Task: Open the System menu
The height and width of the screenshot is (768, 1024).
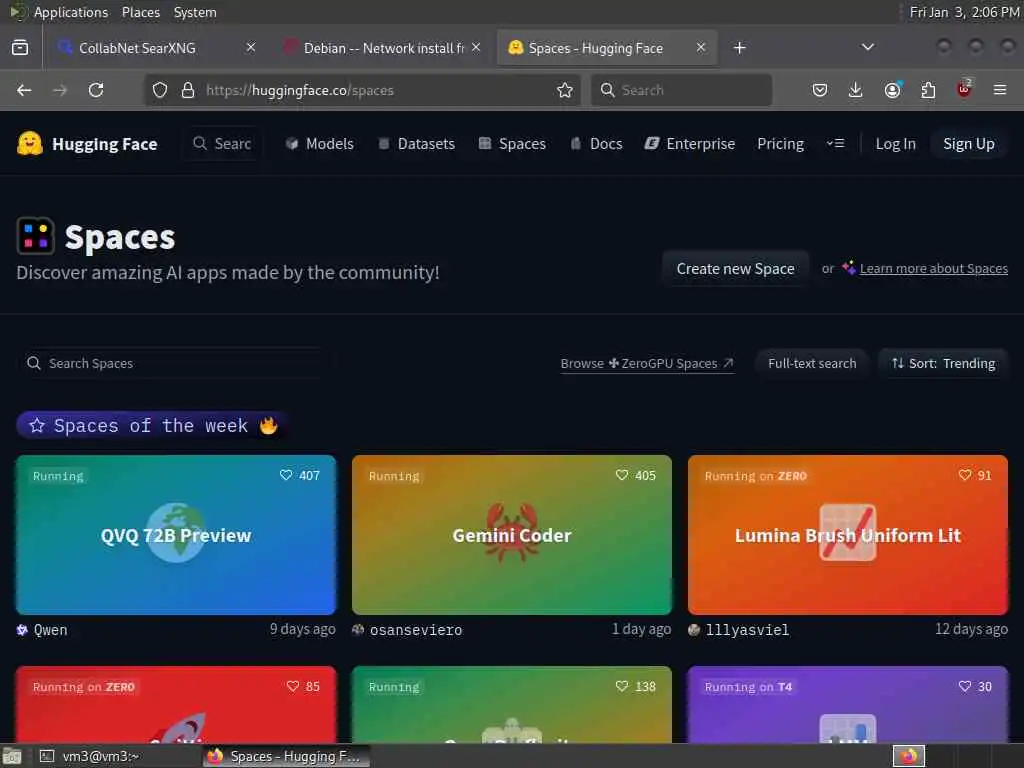Action: [195, 12]
